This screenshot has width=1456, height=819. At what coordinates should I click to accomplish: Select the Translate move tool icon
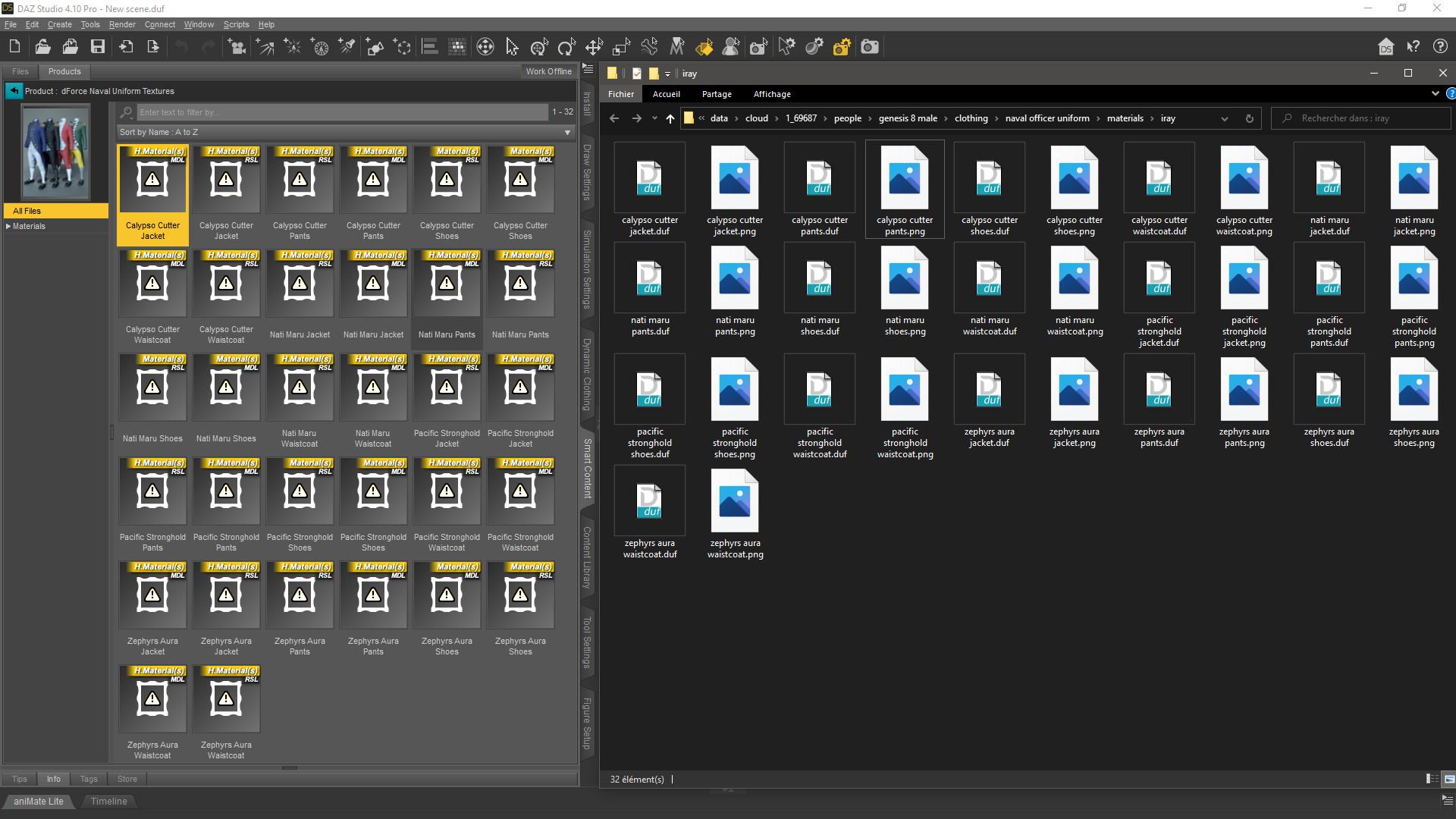tap(594, 47)
